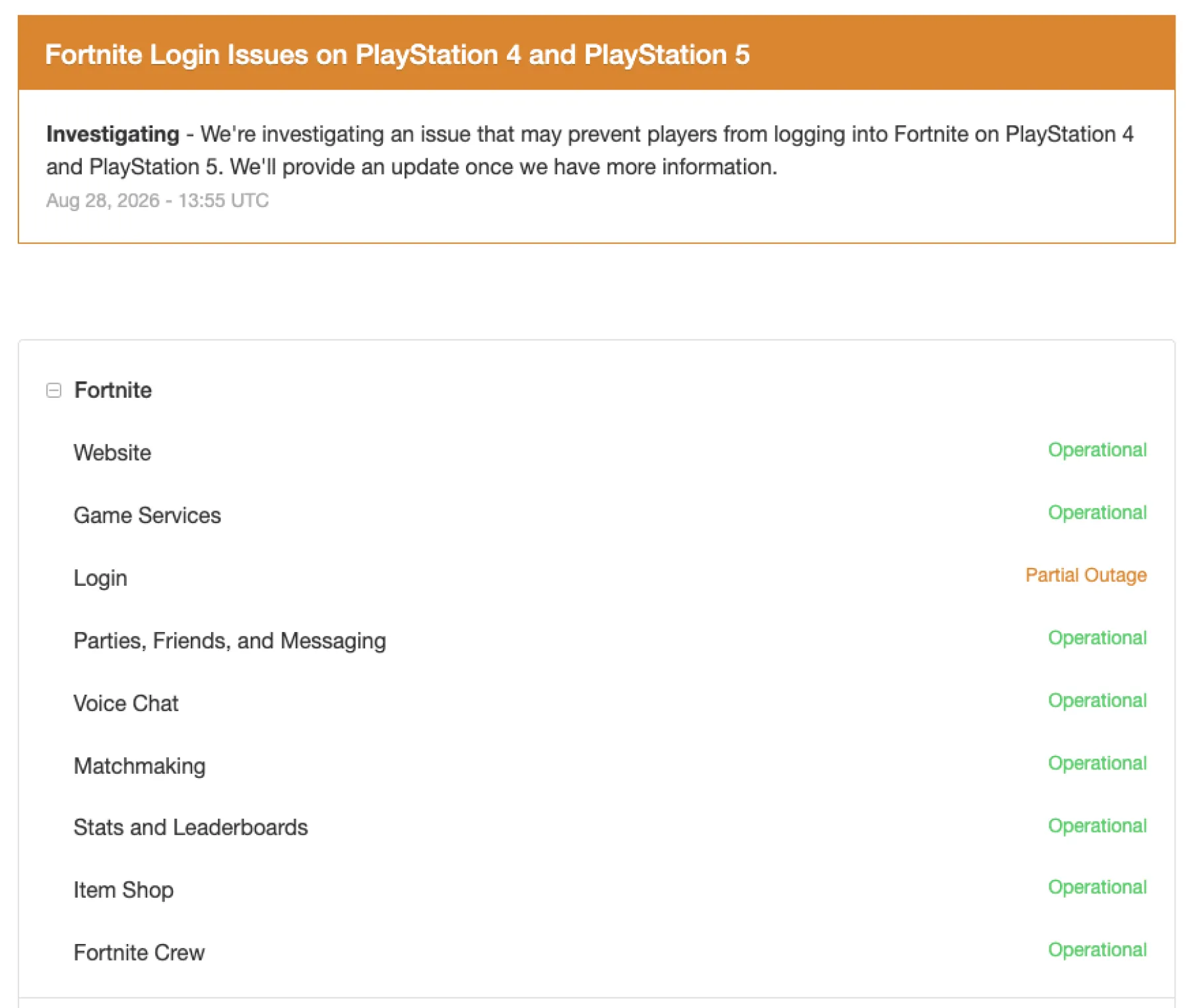Click Stats and Leaderboards label

(x=191, y=827)
